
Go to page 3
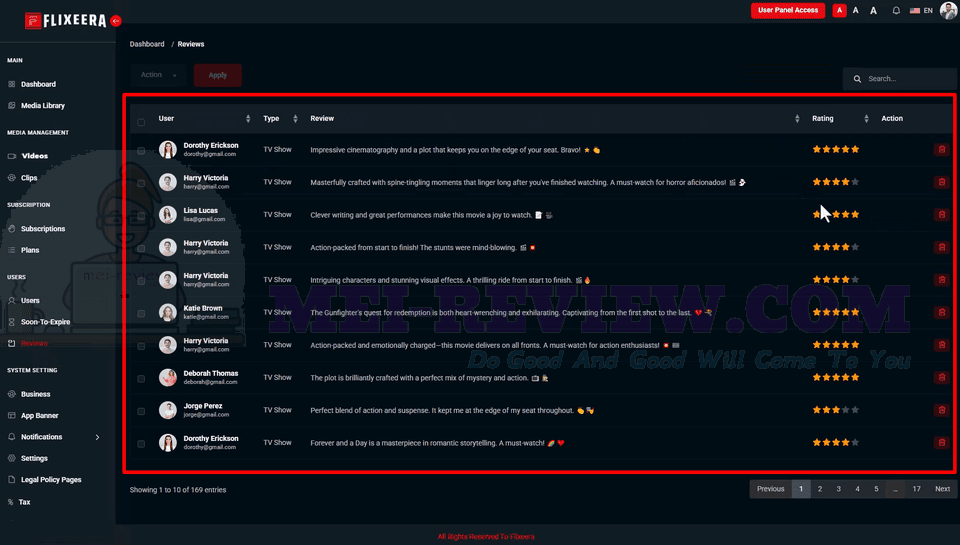(839, 489)
